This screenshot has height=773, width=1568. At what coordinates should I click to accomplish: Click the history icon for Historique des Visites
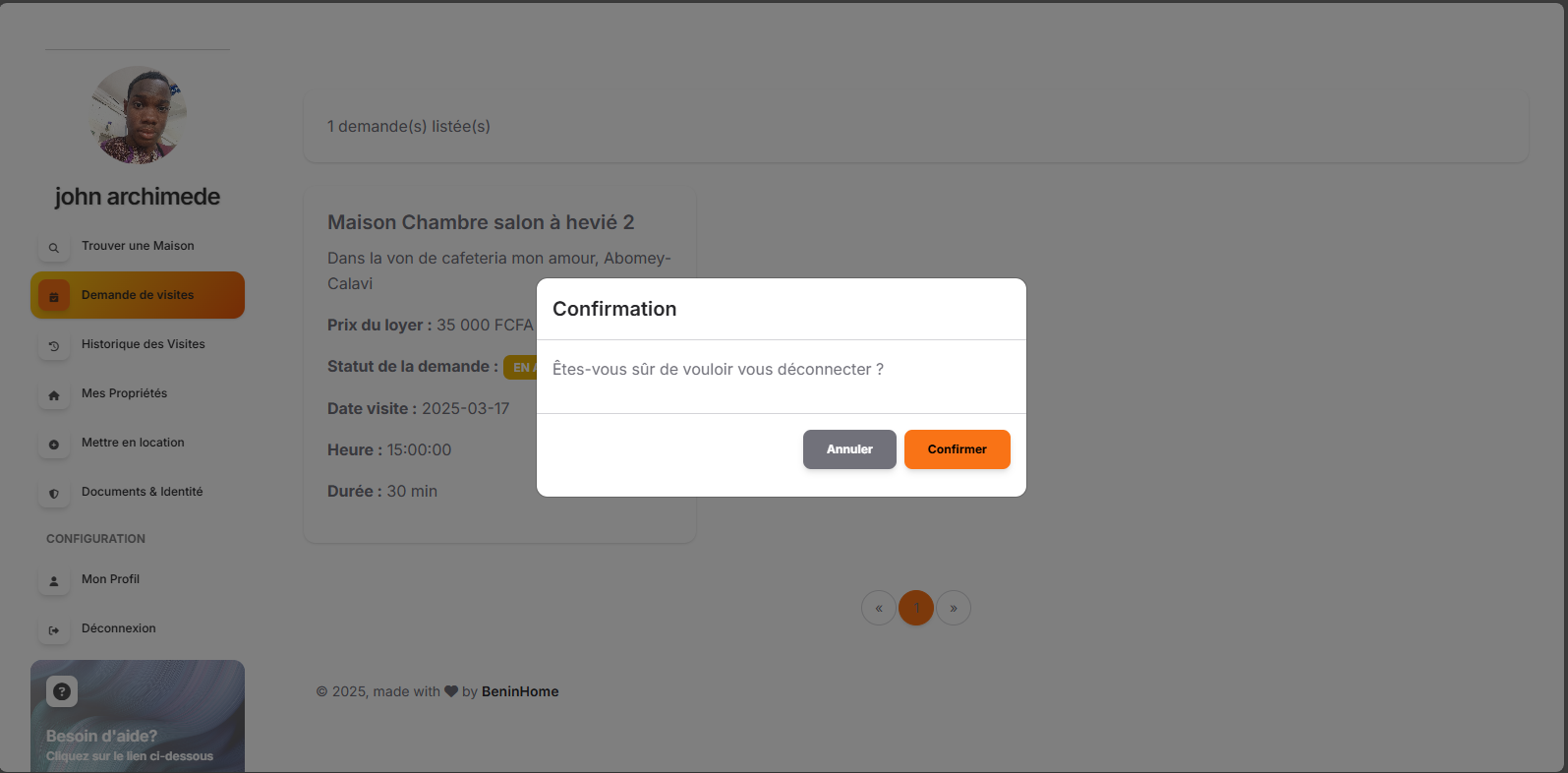pyautogui.click(x=54, y=346)
